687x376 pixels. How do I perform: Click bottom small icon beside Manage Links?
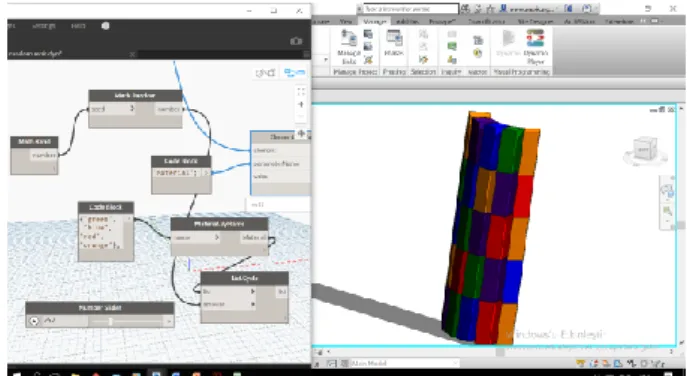[368, 59]
